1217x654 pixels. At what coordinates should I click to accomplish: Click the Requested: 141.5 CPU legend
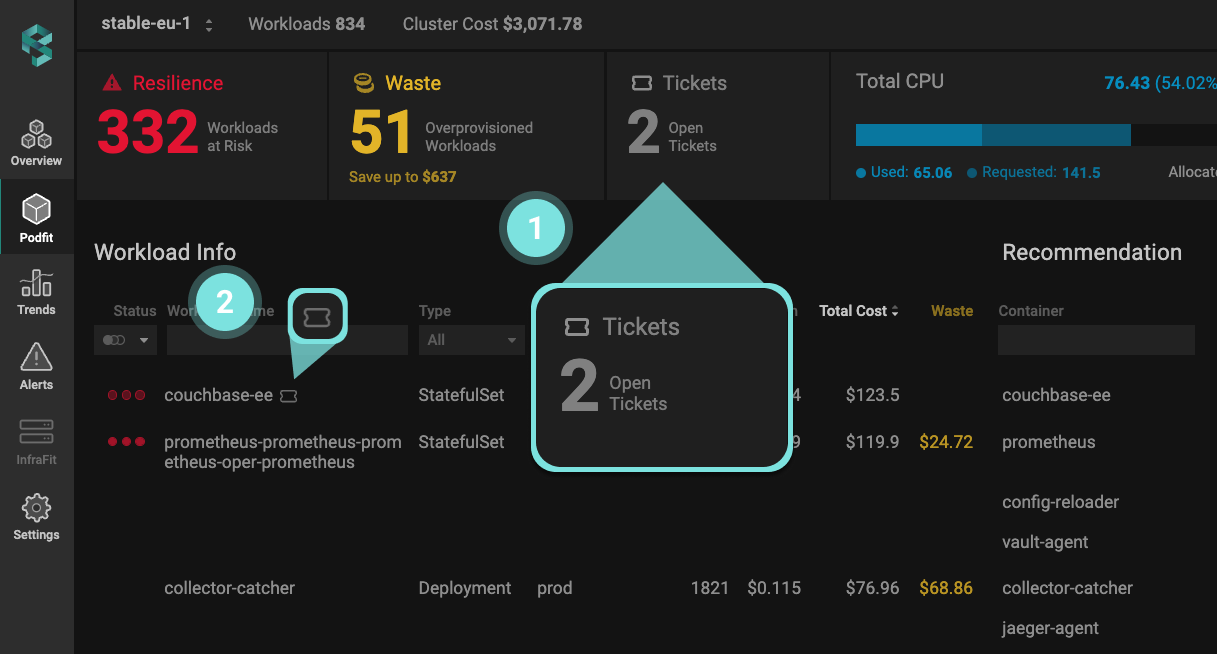(1034, 172)
